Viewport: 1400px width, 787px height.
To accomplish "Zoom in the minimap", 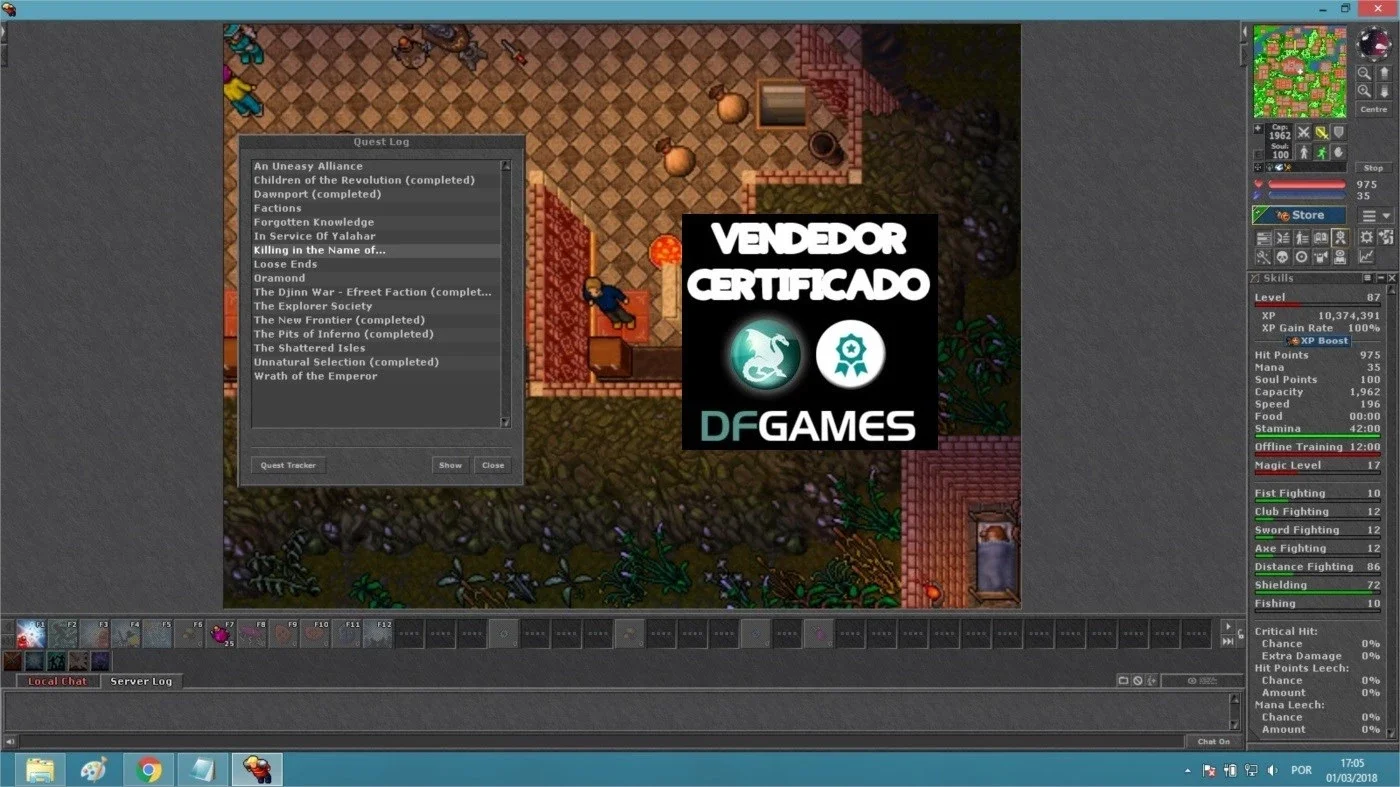I will point(1364,91).
